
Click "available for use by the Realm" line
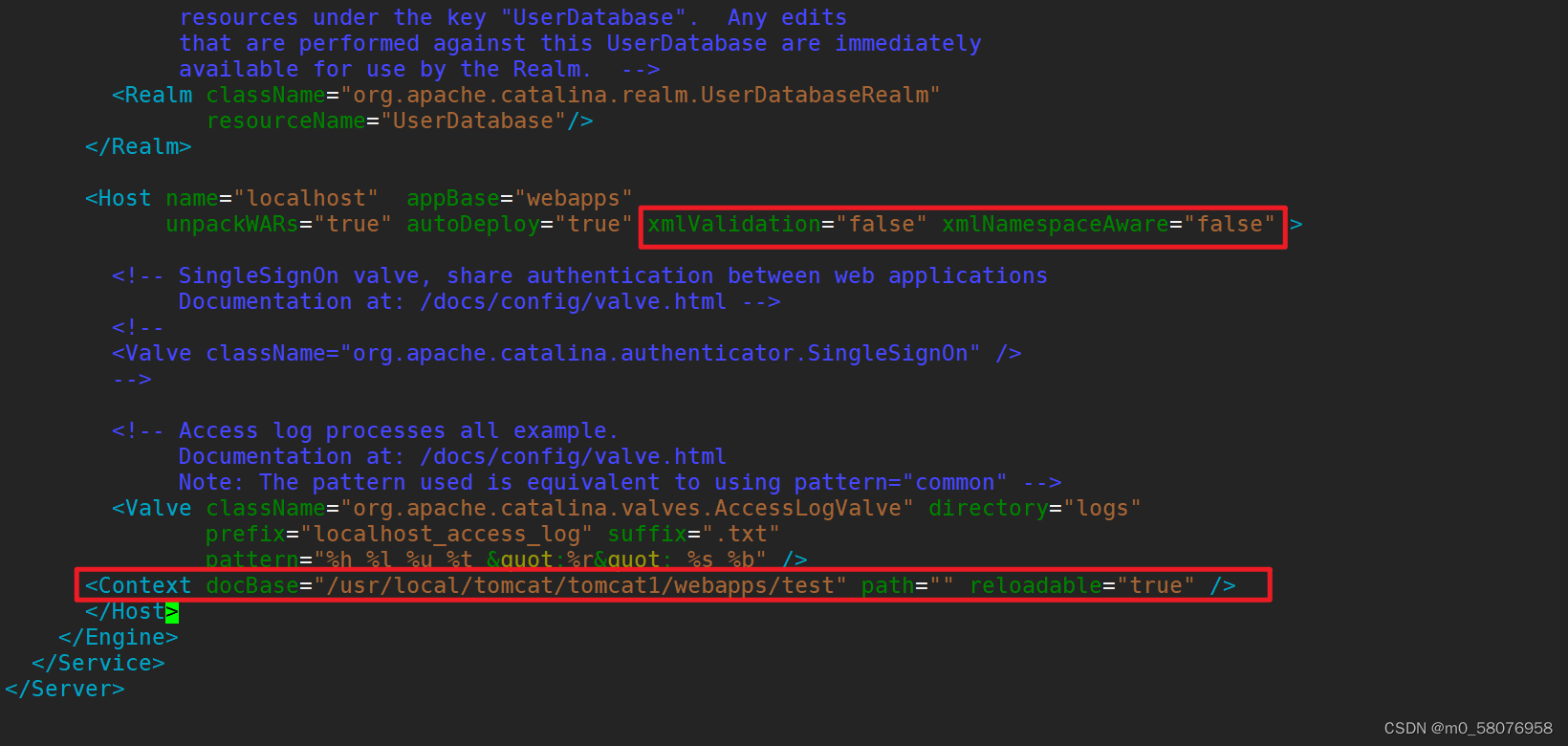[420, 70]
